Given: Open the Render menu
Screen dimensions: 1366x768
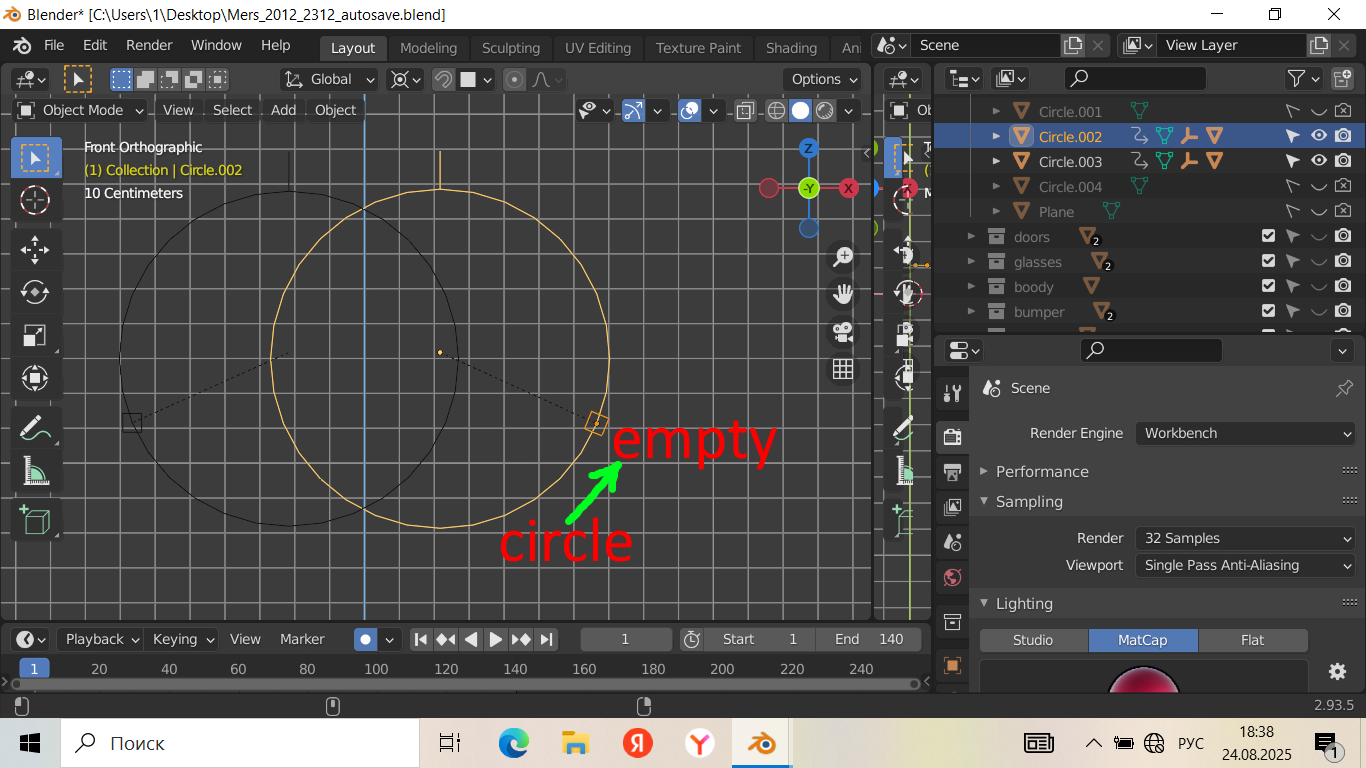Looking at the screenshot, I should pyautogui.click(x=149, y=45).
